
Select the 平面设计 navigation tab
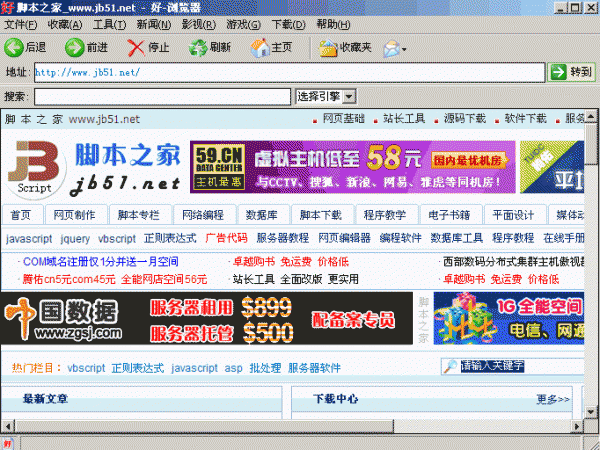pos(514,215)
